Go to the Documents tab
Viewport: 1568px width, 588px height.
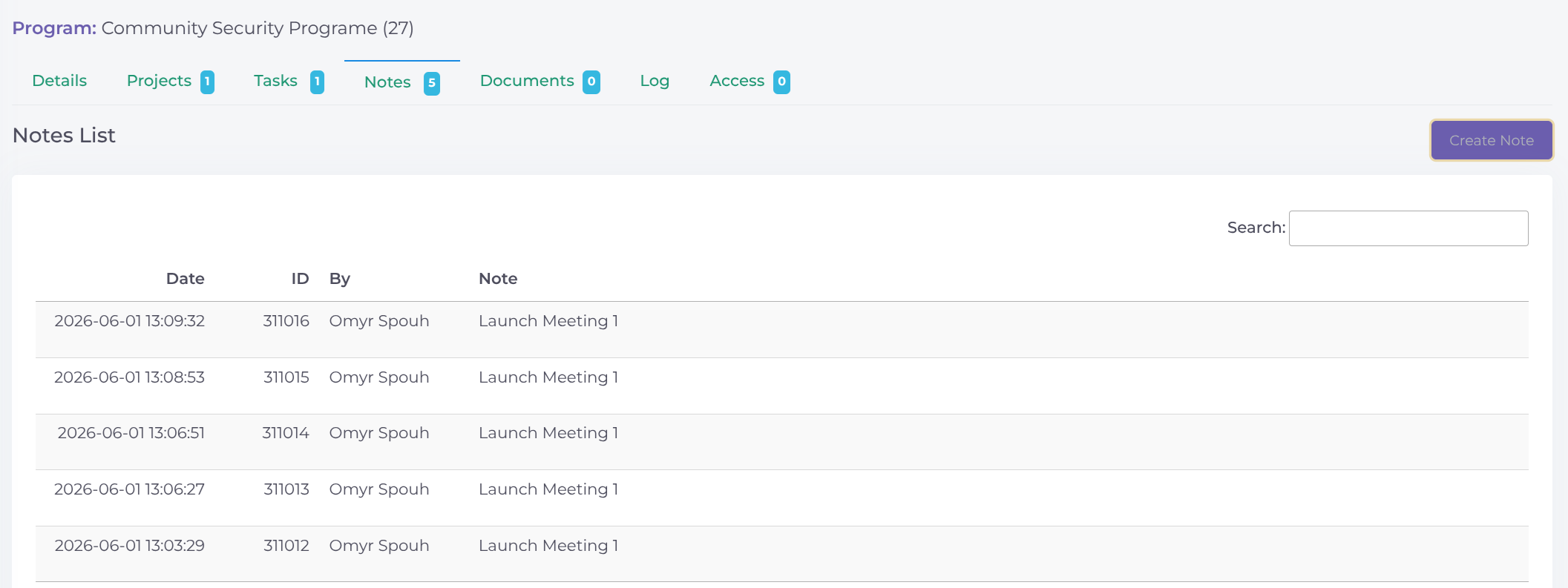(x=539, y=81)
